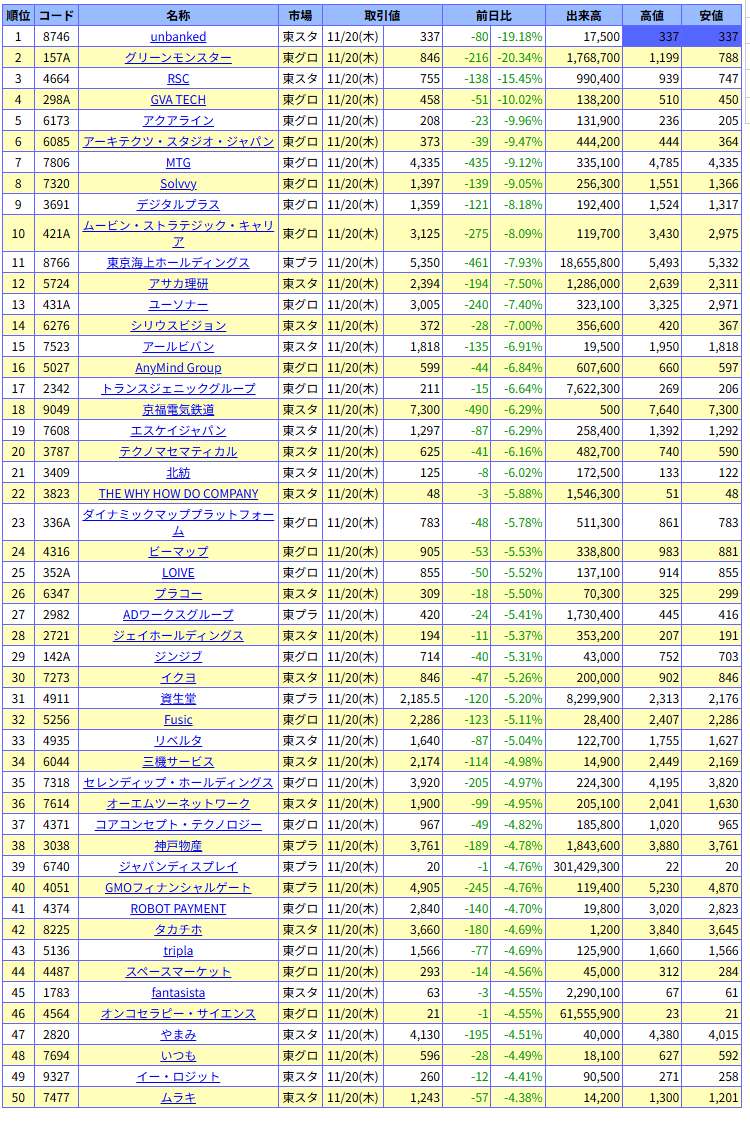Open the MTG stock page link

click(178, 163)
